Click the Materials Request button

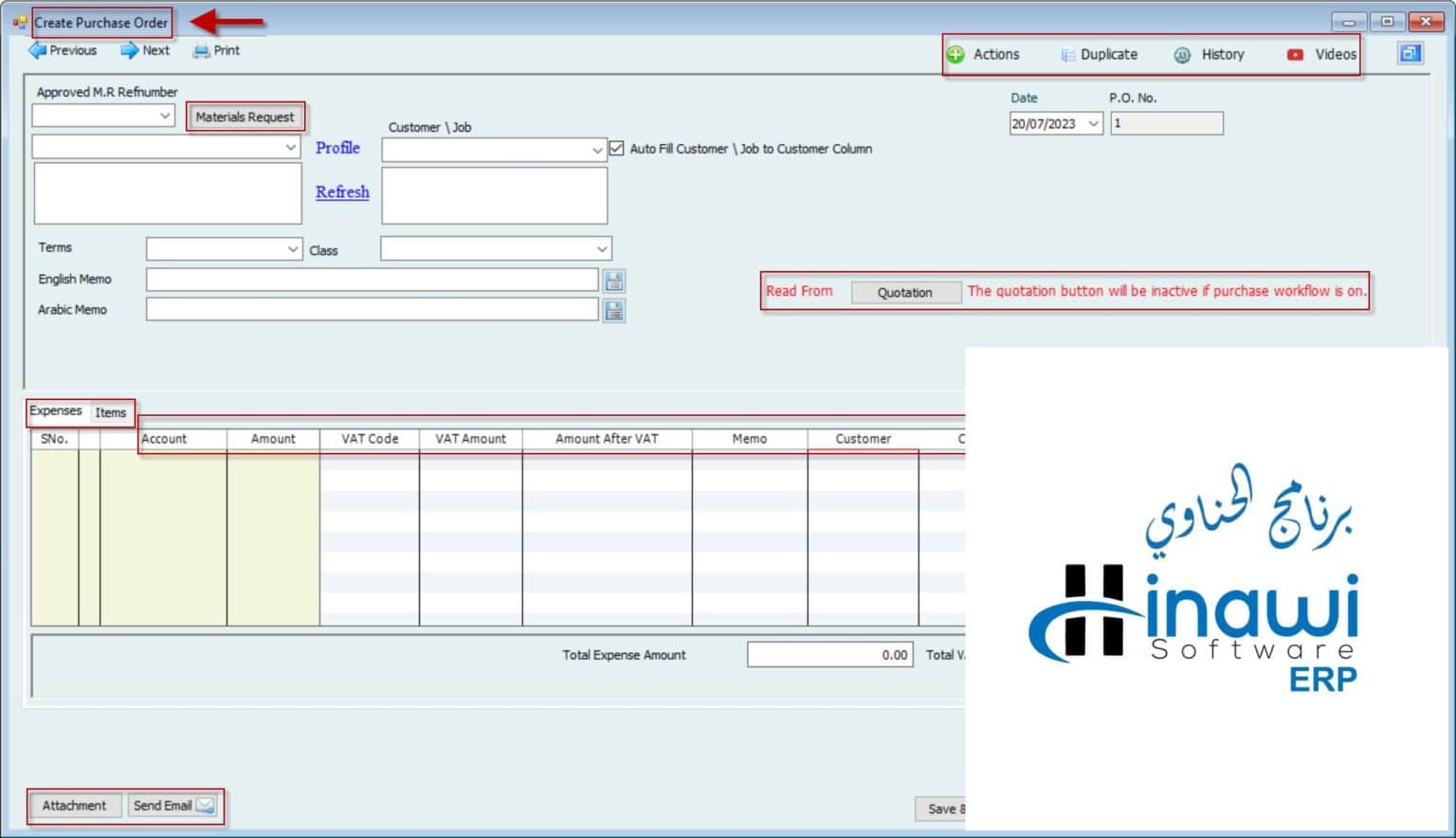point(245,117)
